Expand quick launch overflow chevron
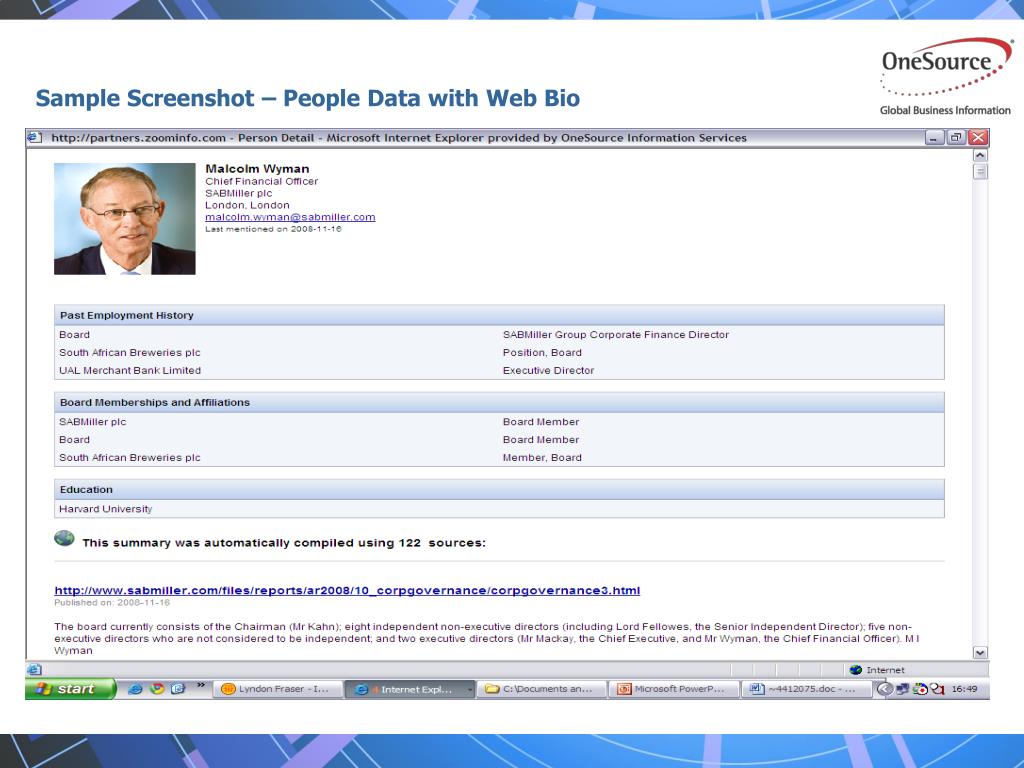The image size is (1024, 768). point(200,686)
